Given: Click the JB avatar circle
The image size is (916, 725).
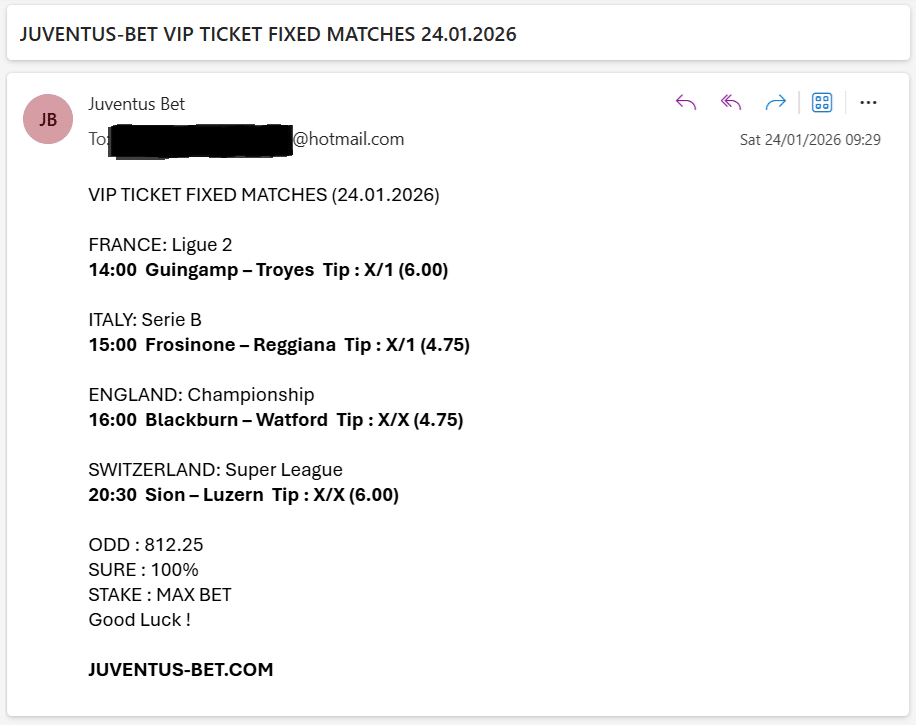Looking at the screenshot, I should tap(48, 118).
